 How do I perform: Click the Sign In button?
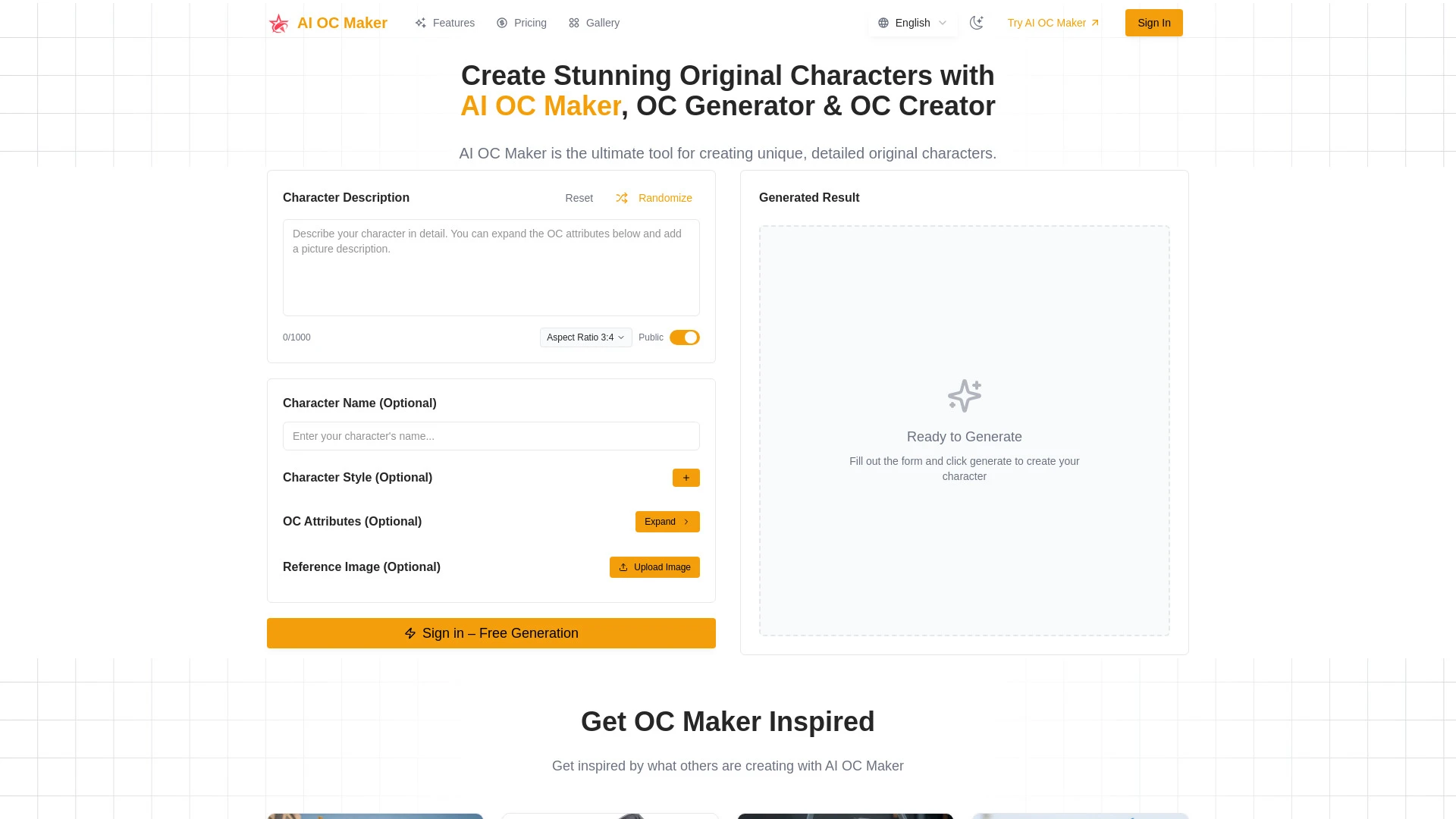tap(1153, 23)
